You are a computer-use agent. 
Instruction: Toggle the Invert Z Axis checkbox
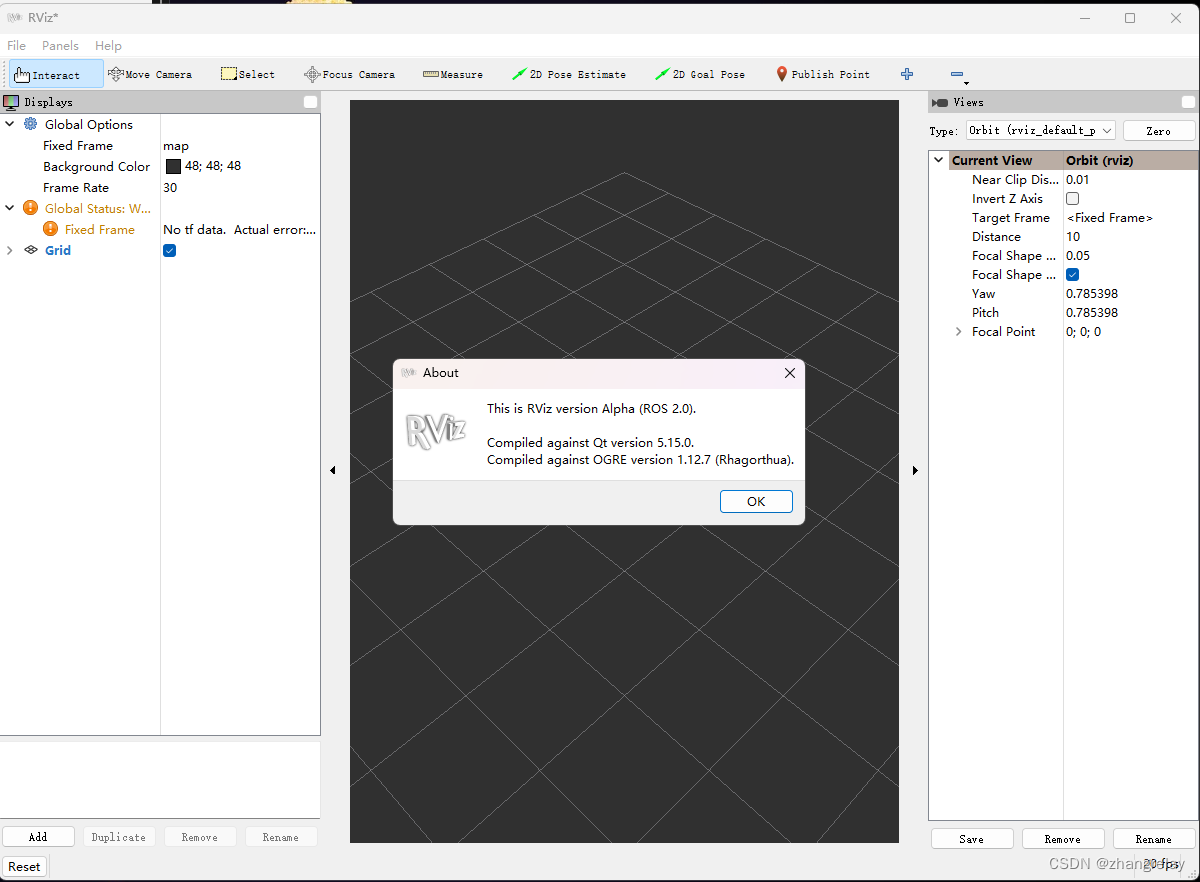(1073, 198)
